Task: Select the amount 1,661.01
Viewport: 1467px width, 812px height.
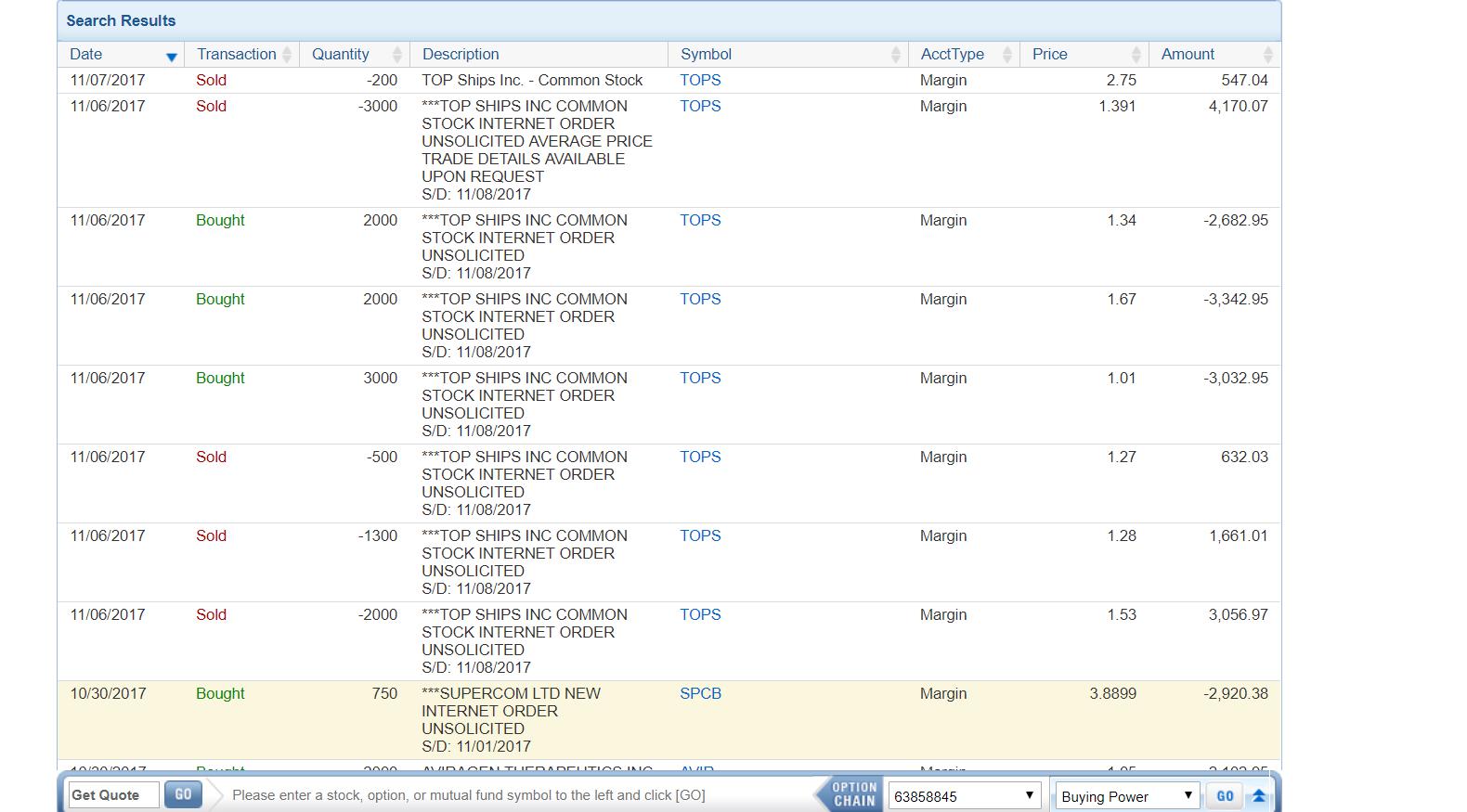Action: point(1238,536)
